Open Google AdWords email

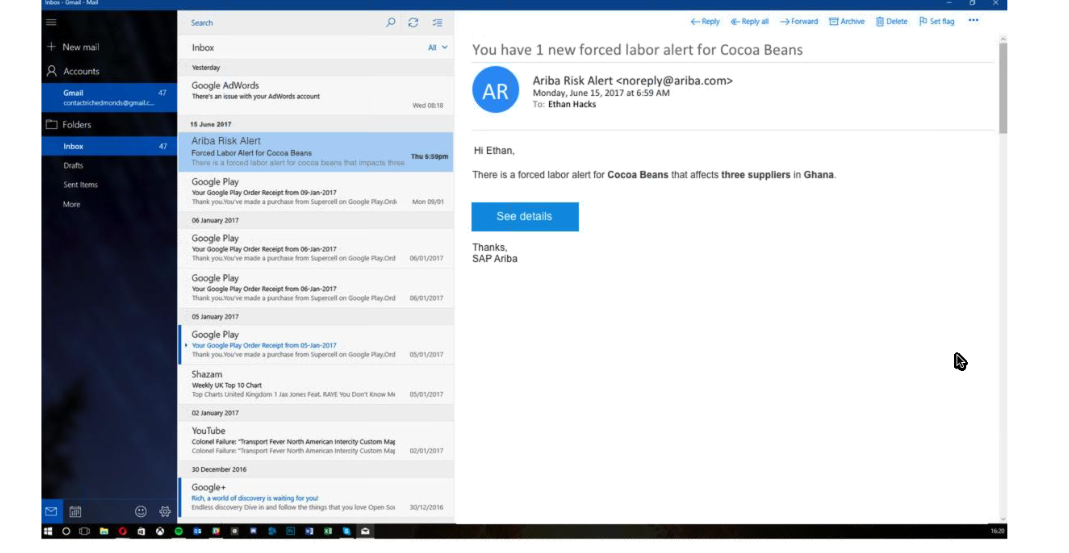316,95
